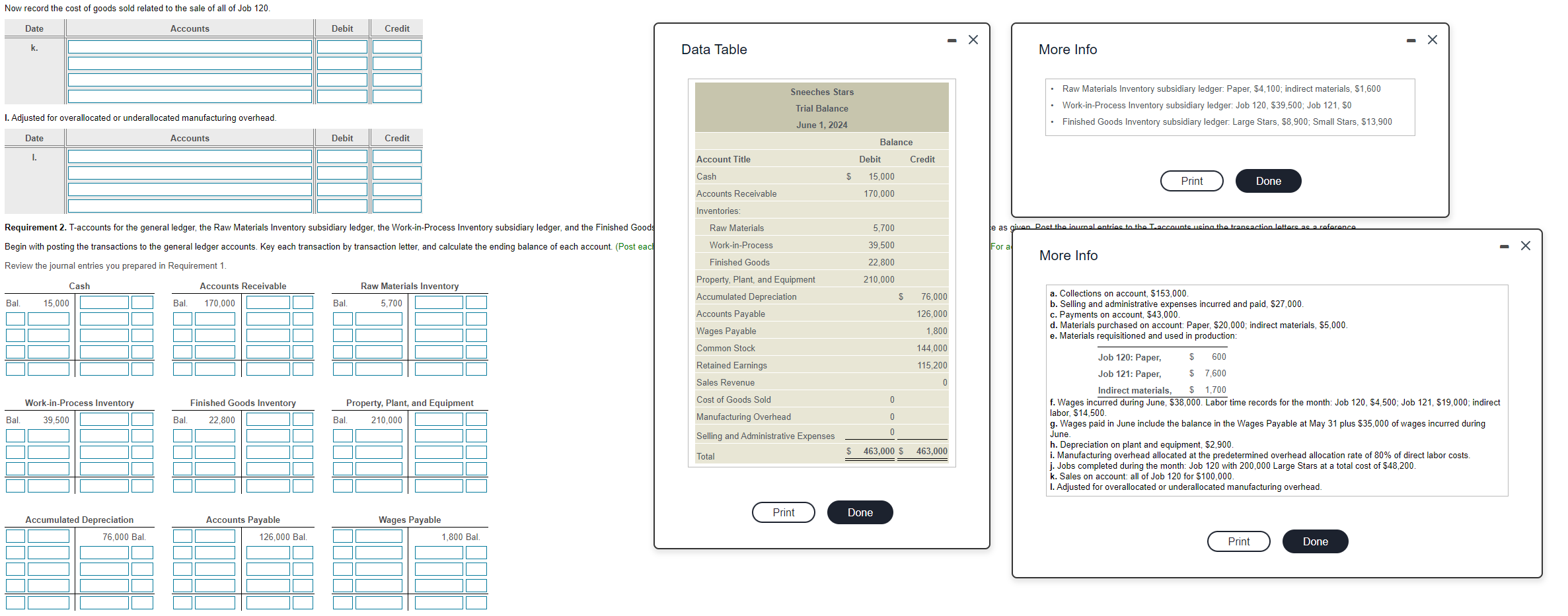
Task: Click 'Work-in-Process' row in trial balance
Action: pyautogui.click(x=822, y=245)
